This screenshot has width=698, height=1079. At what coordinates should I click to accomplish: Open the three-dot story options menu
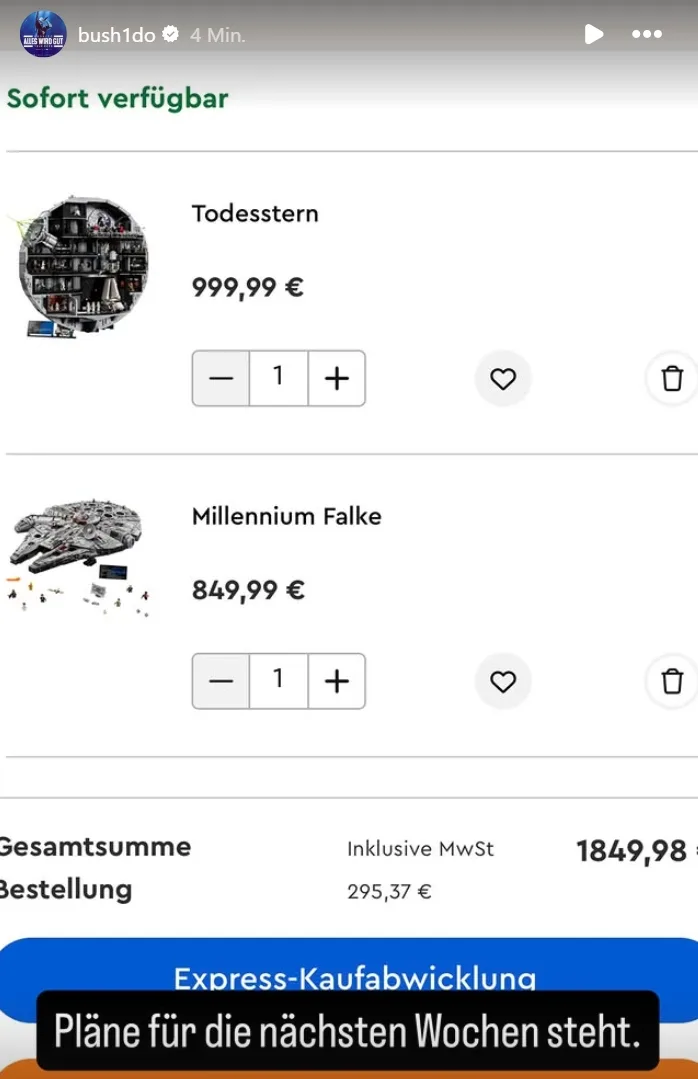(647, 35)
